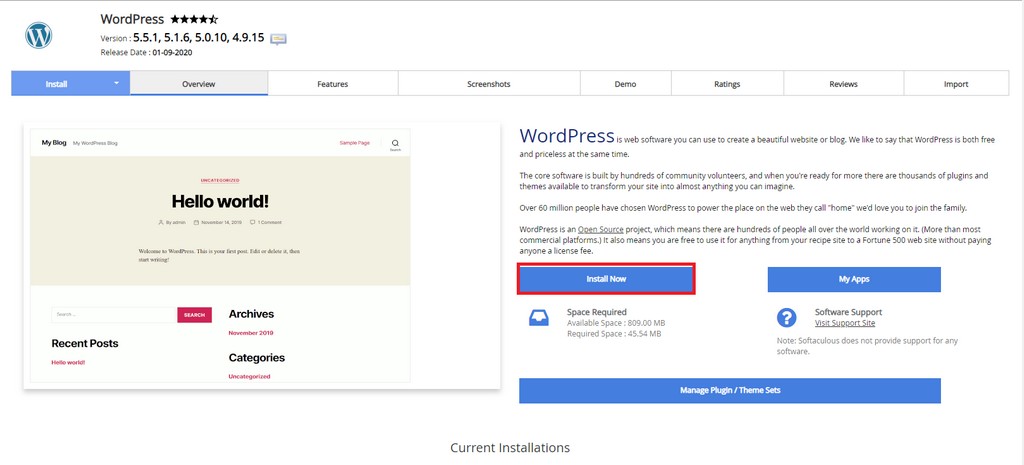This screenshot has width=1024, height=465.
Task: Switch to the Overview tab
Action: point(199,84)
